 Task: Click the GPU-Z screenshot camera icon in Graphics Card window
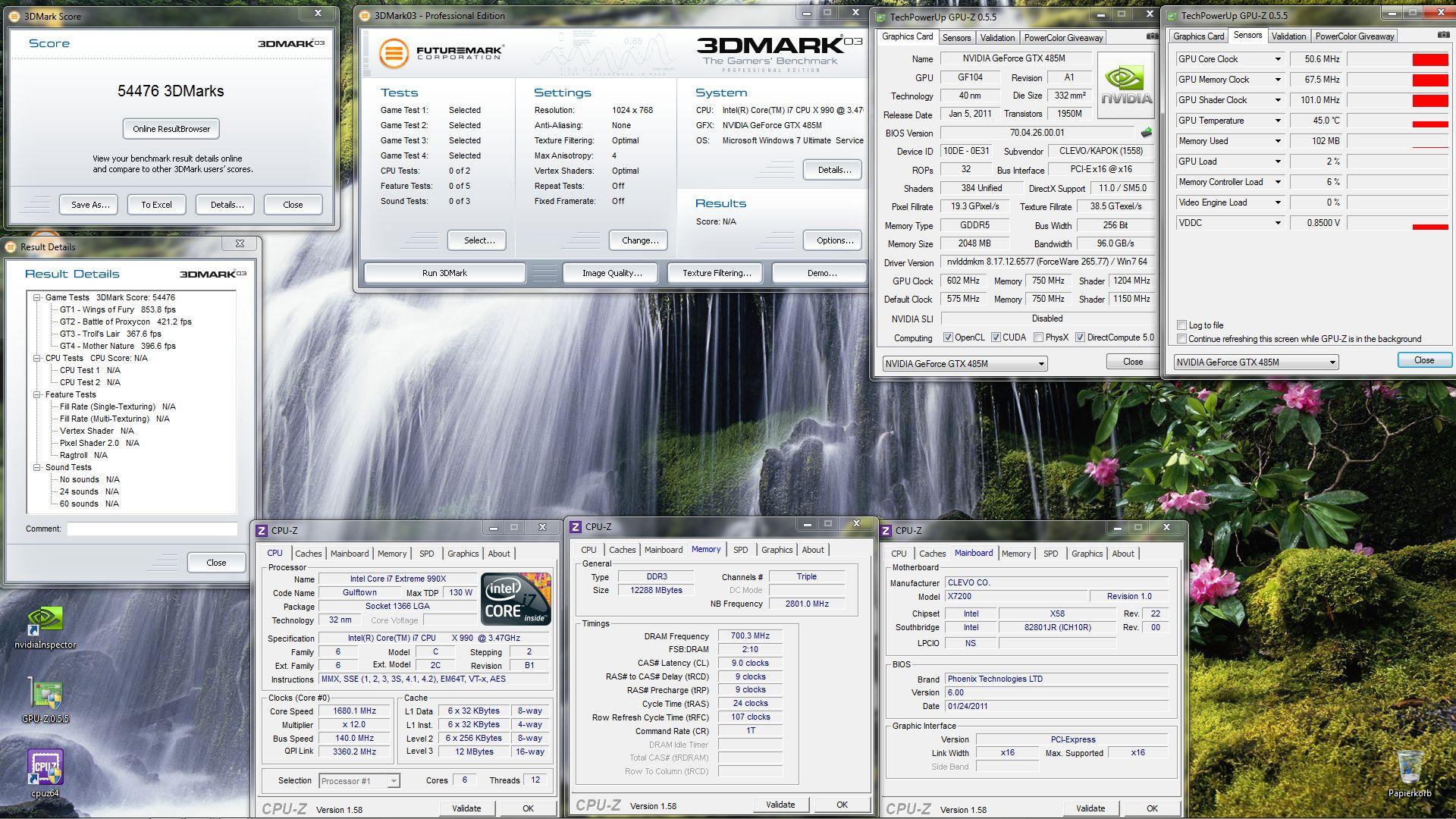point(1151,36)
